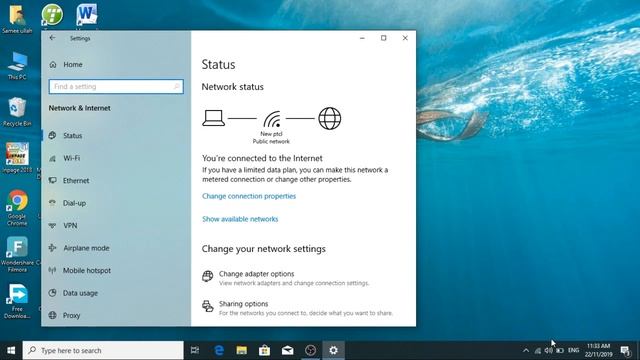Click the Show available networks link
This screenshot has width=640, height=360.
pos(240,219)
